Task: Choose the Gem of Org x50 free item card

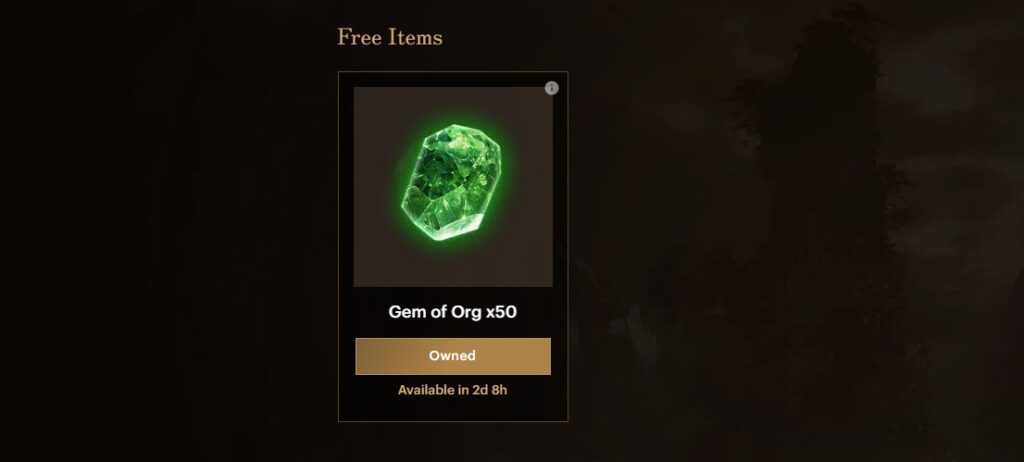Action: point(452,246)
